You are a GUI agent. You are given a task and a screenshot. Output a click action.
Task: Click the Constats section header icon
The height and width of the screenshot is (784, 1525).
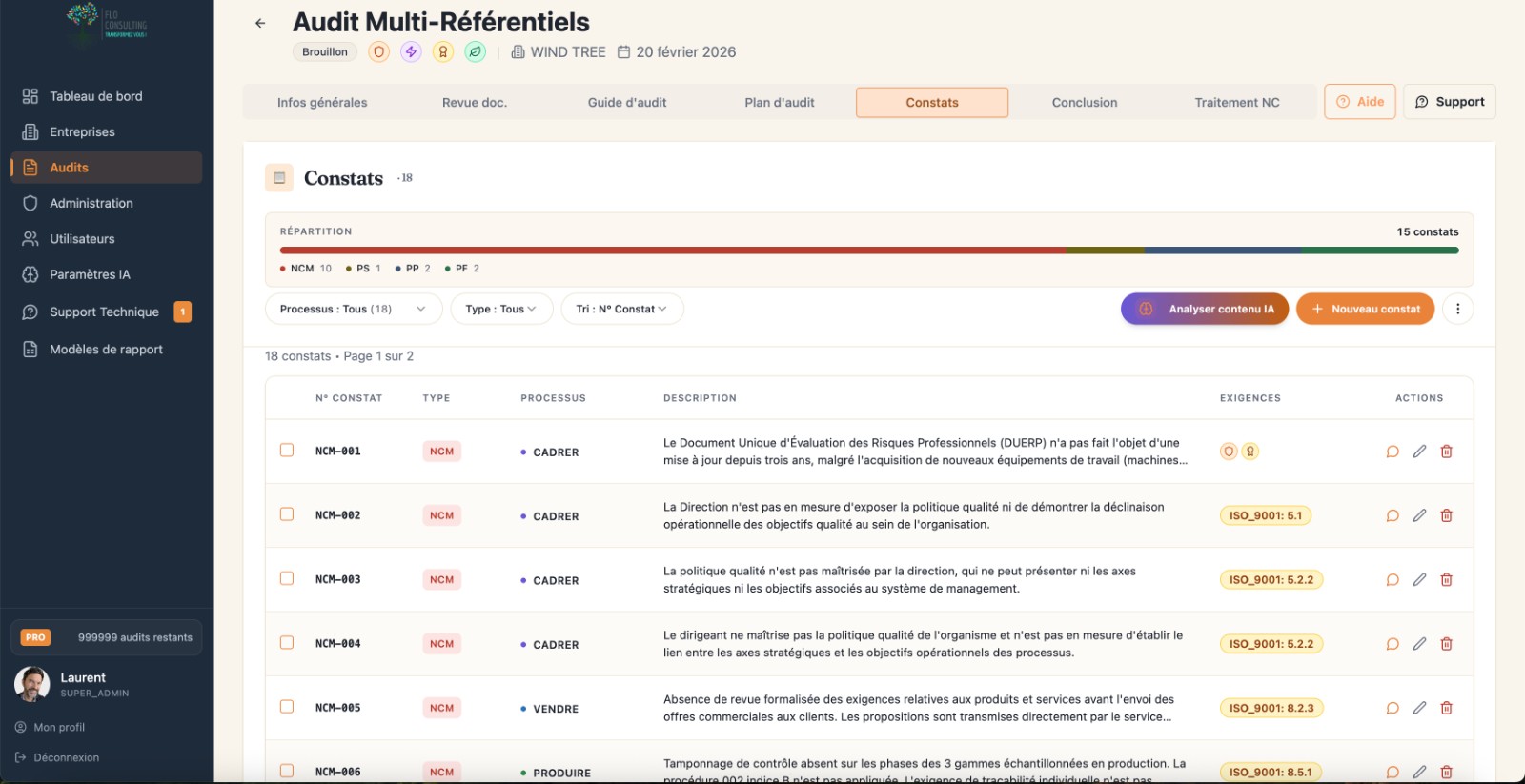tap(279, 177)
